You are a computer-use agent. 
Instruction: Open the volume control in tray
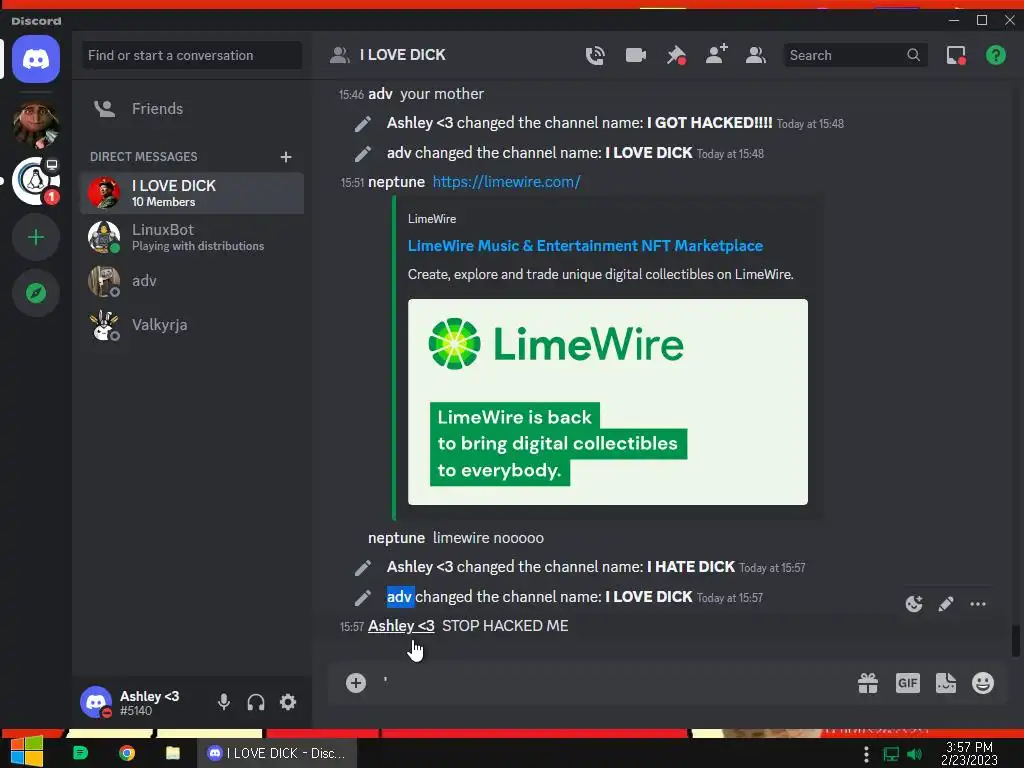tap(915, 754)
